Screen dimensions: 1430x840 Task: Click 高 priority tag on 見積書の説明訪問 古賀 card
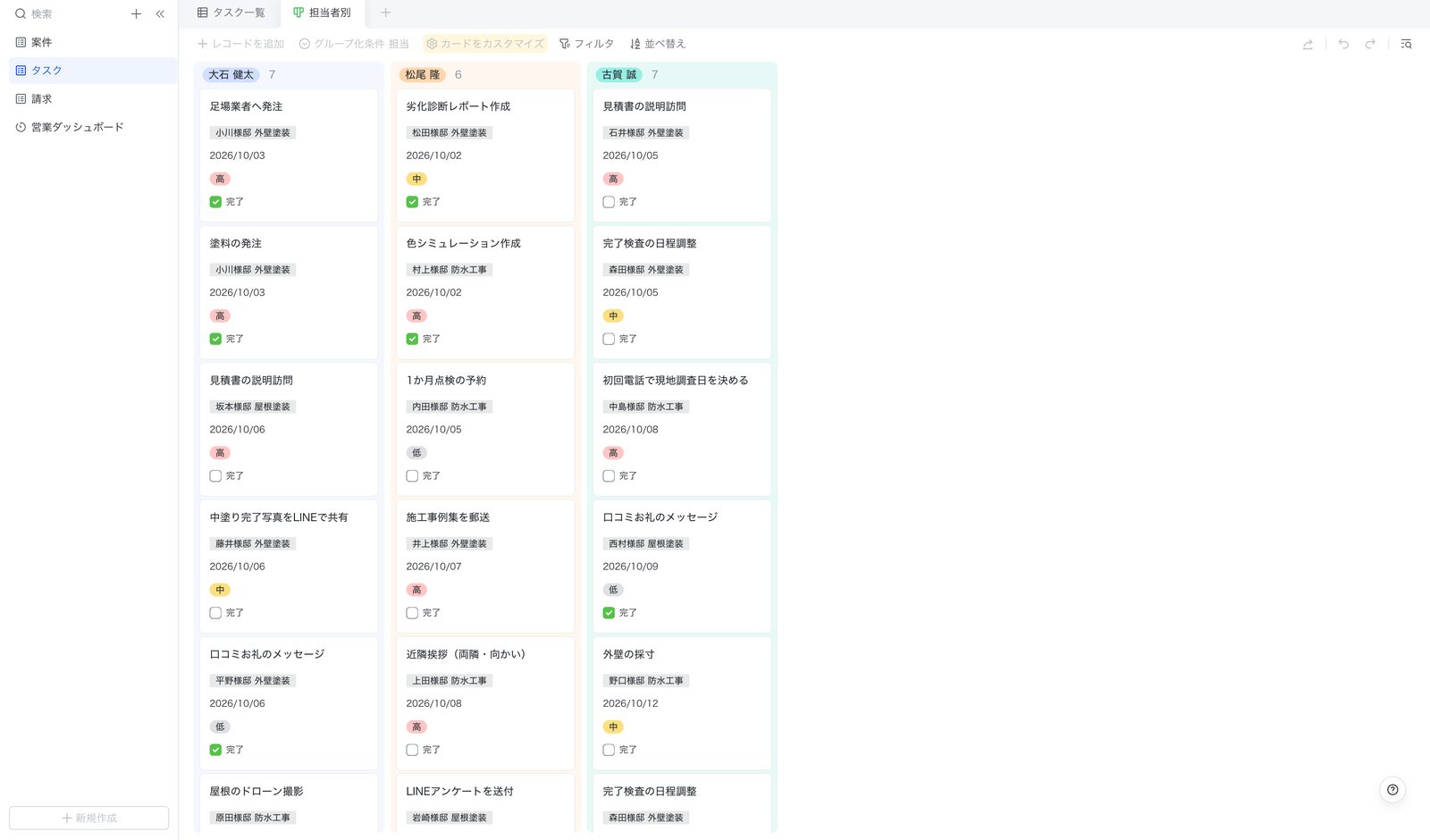[x=613, y=179]
